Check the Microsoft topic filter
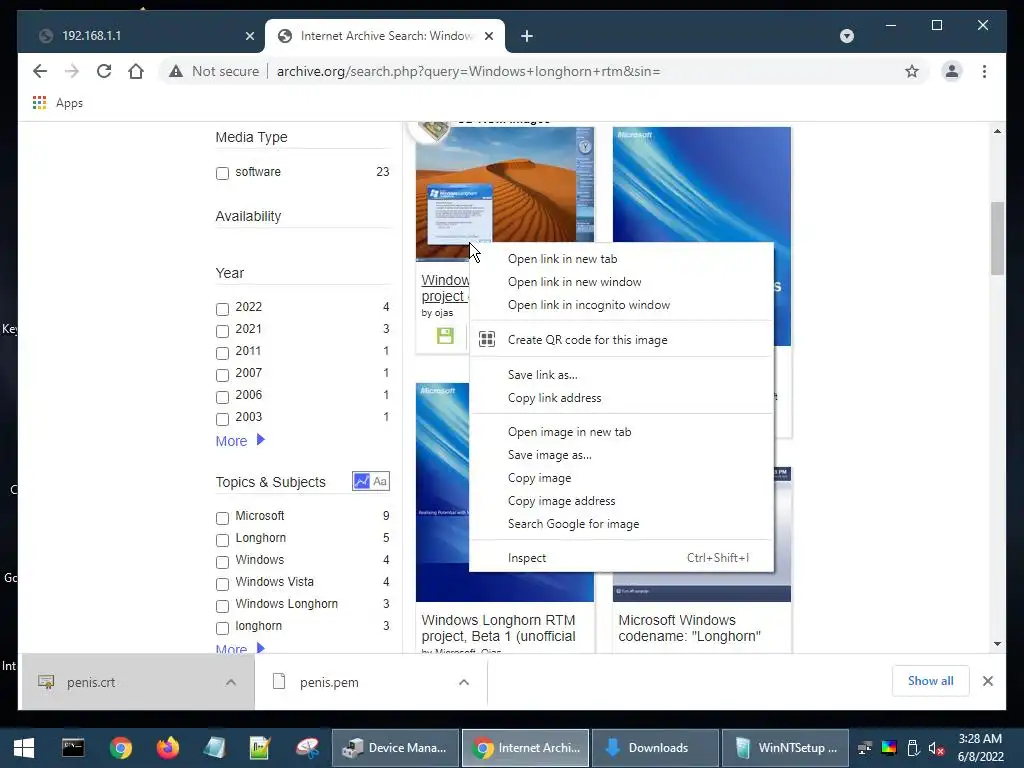The image size is (1024, 768). point(222,518)
